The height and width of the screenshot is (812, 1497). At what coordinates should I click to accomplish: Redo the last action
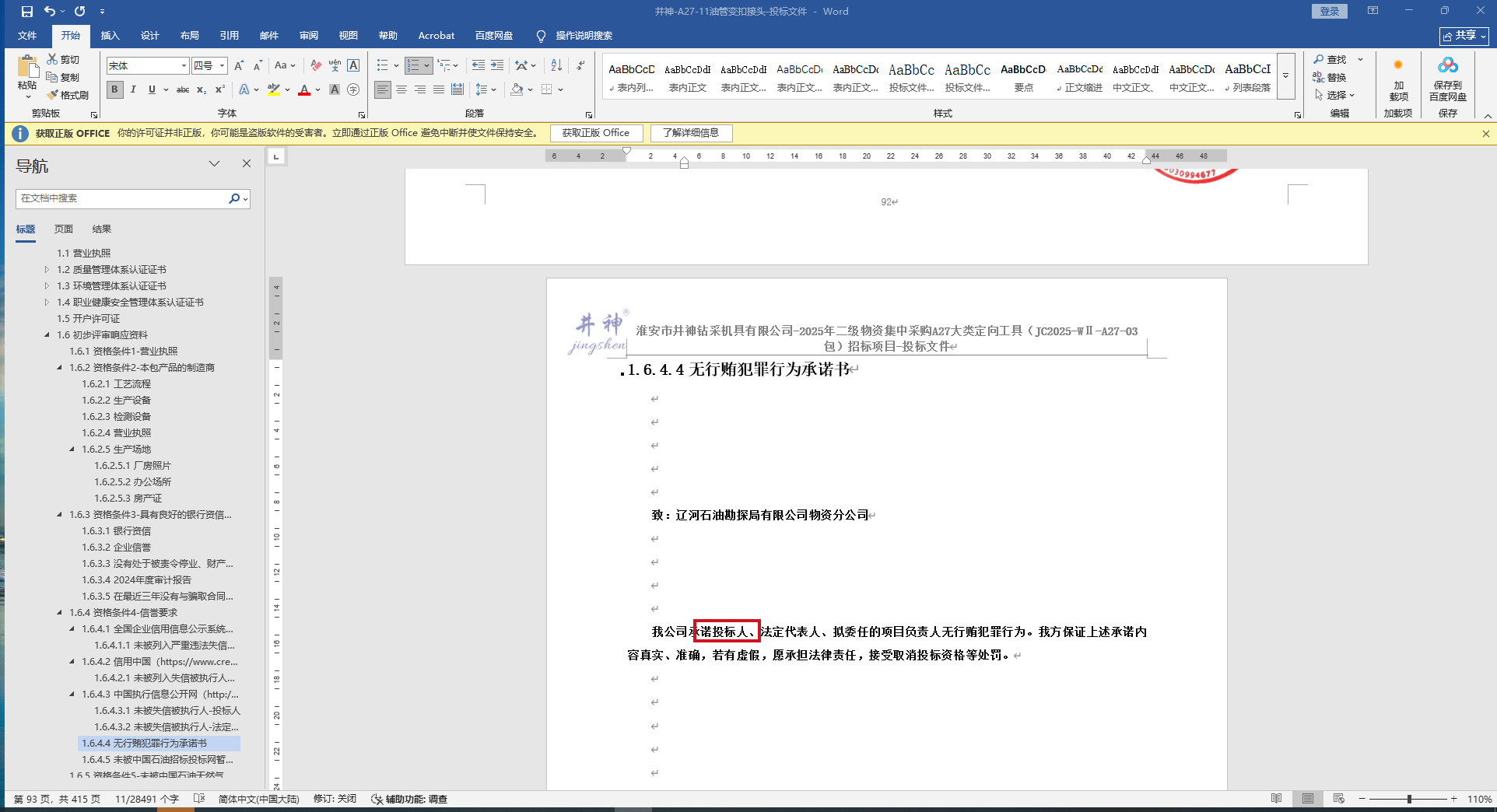tap(79, 12)
